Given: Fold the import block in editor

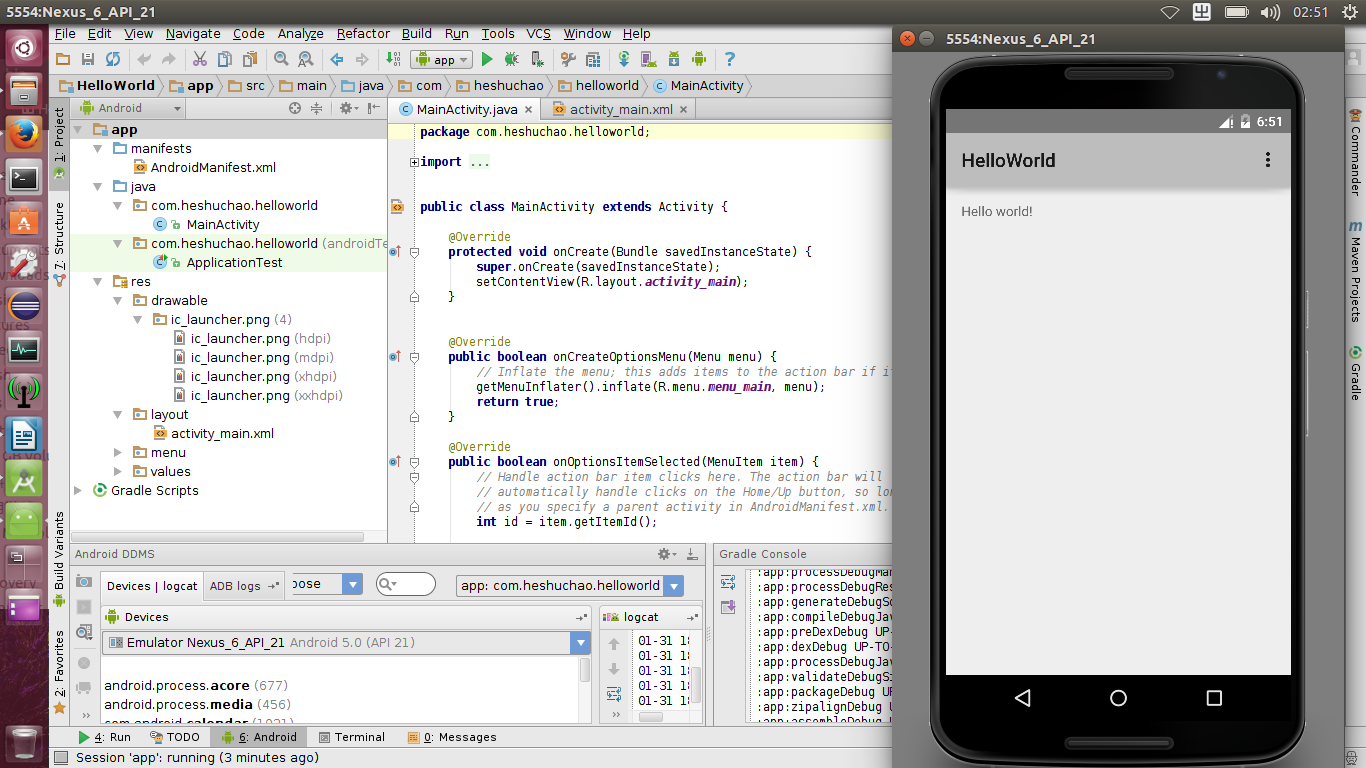Looking at the screenshot, I should pos(414,162).
